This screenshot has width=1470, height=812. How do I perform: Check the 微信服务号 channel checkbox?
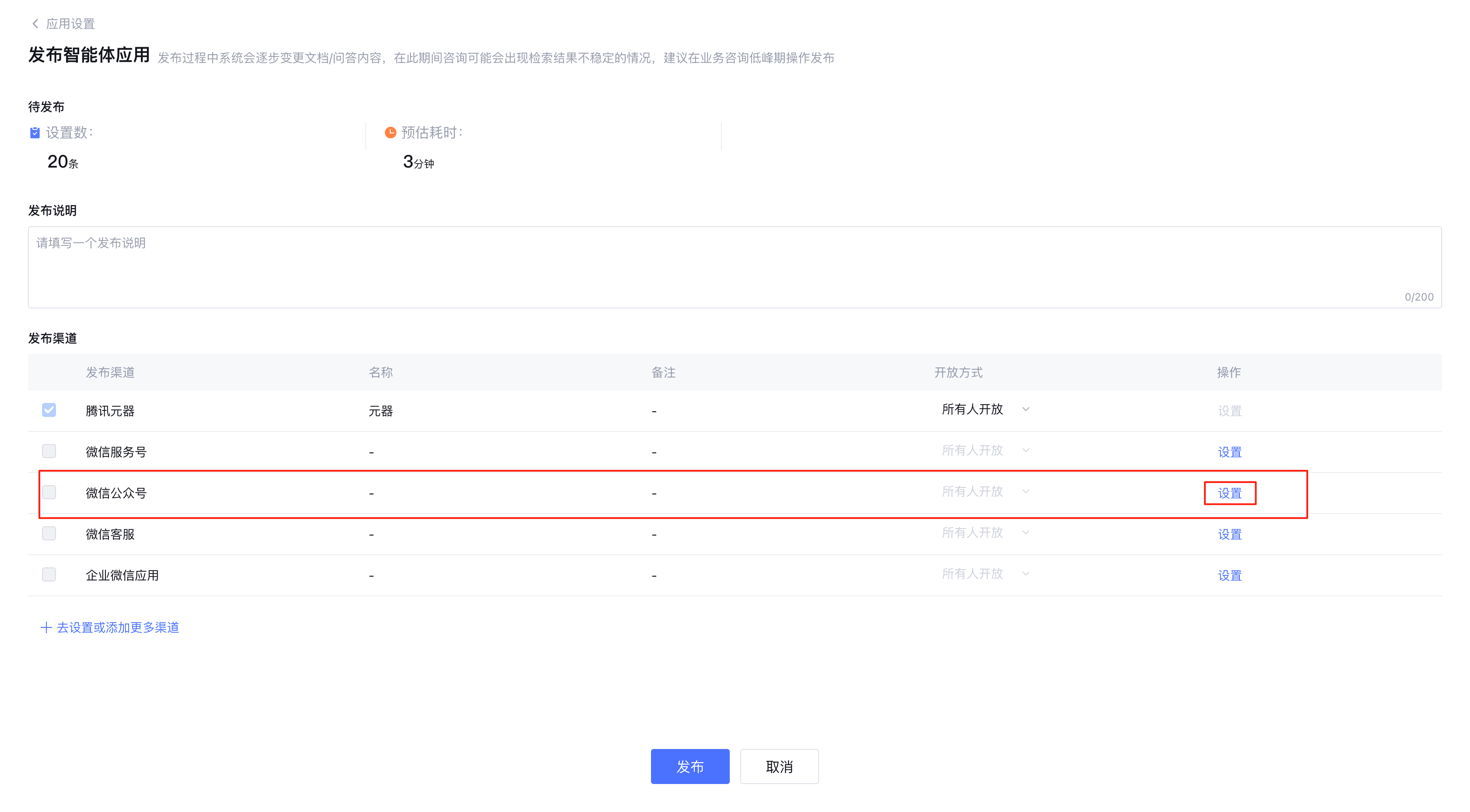49,451
